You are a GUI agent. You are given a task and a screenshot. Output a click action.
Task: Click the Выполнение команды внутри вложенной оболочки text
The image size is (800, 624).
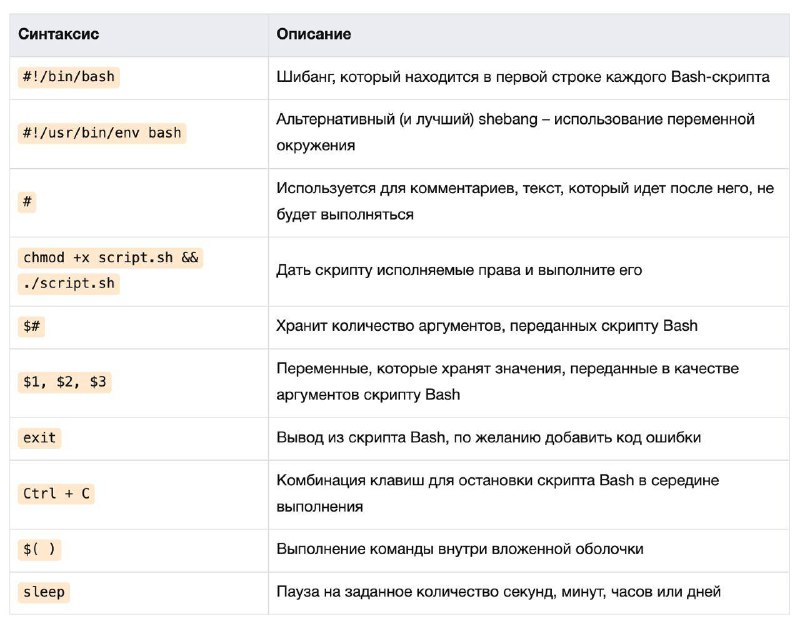click(460, 550)
